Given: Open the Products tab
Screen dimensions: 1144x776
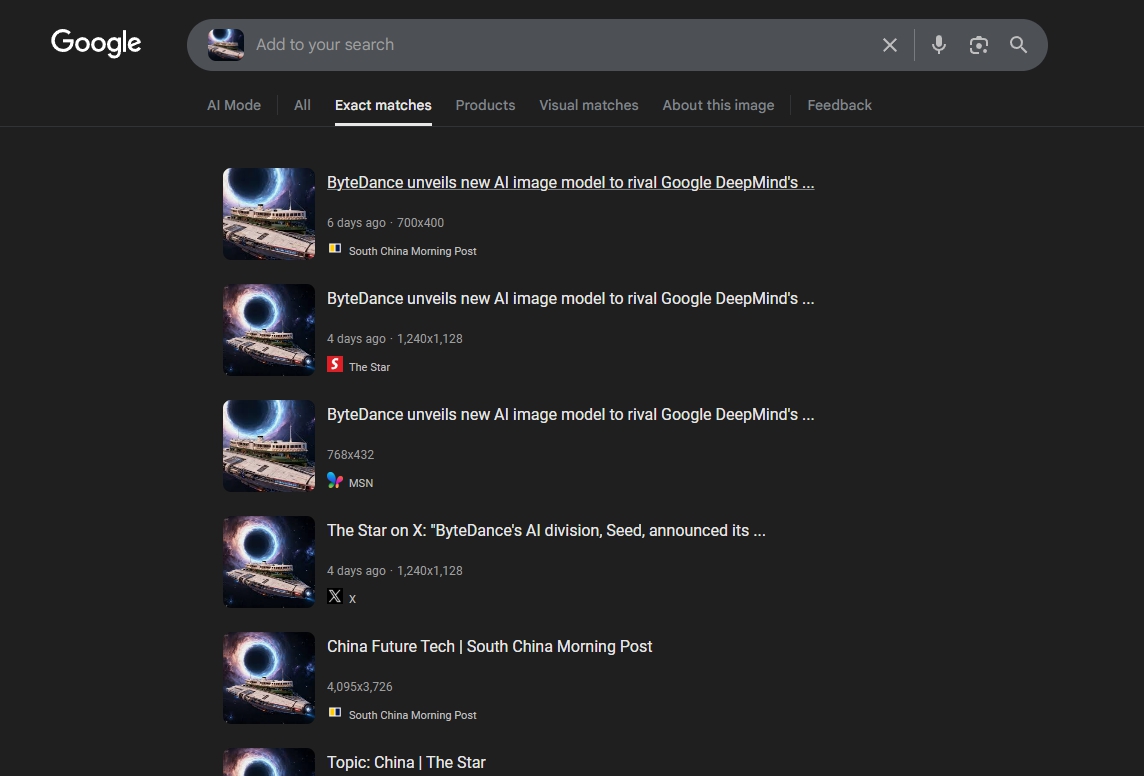Looking at the screenshot, I should tap(485, 105).
